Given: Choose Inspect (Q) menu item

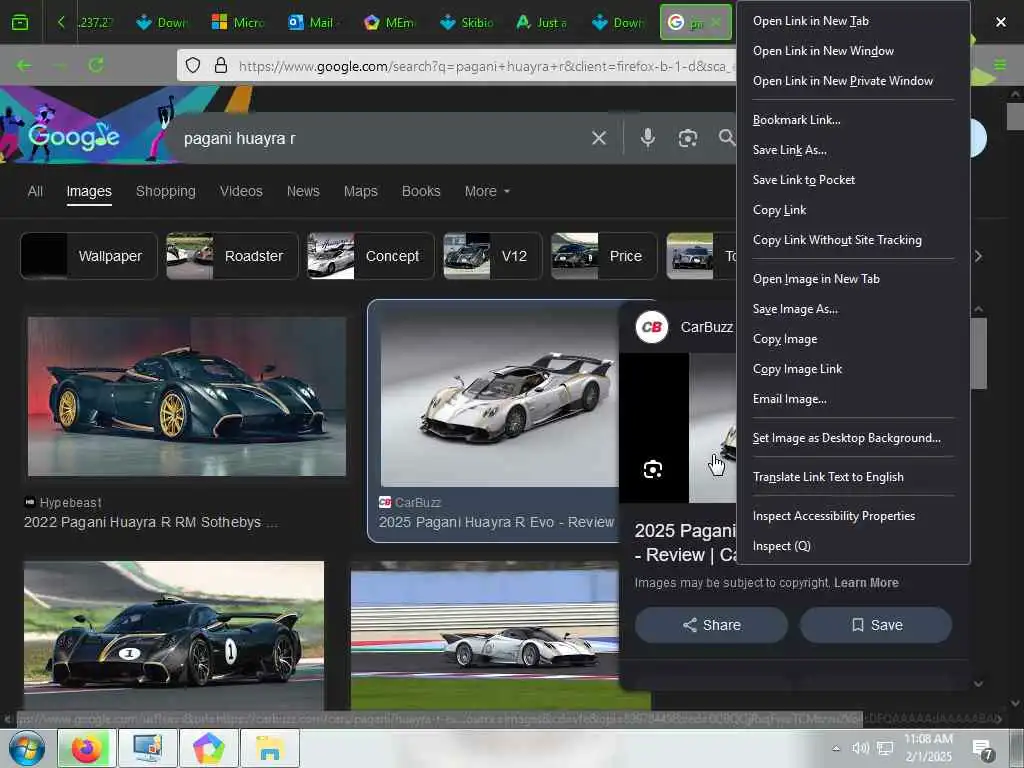Looking at the screenshot, I should (x=852, y=546).
